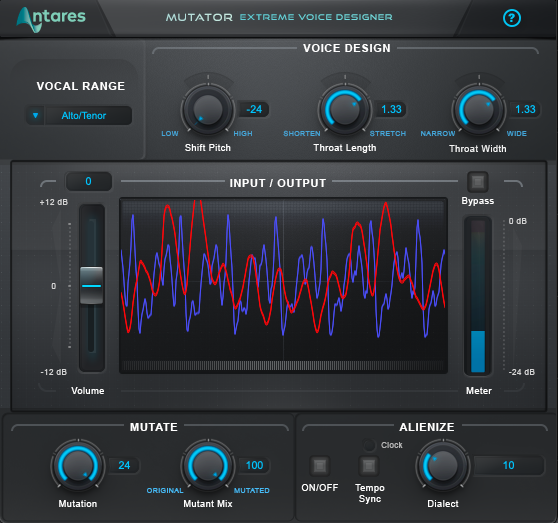The height and width of the screenshot is (523, 558).
Task: Click the Dialect value 10
Action: [509, 465]
